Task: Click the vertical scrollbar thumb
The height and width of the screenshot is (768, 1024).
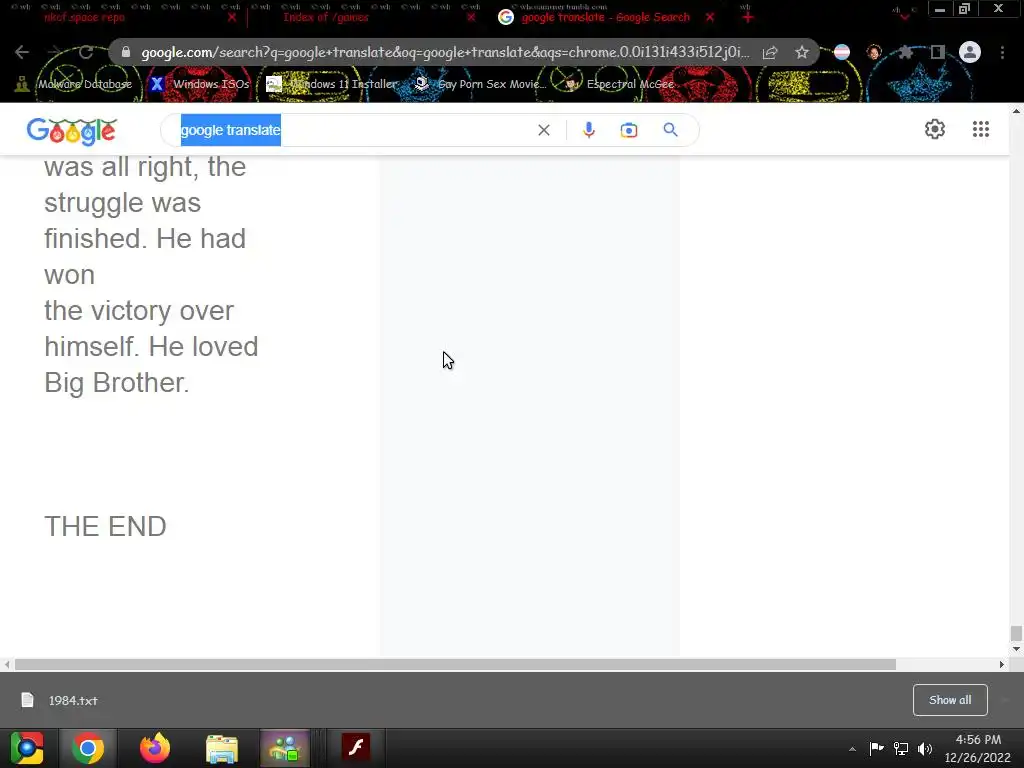Action: tap(1016, 633)
